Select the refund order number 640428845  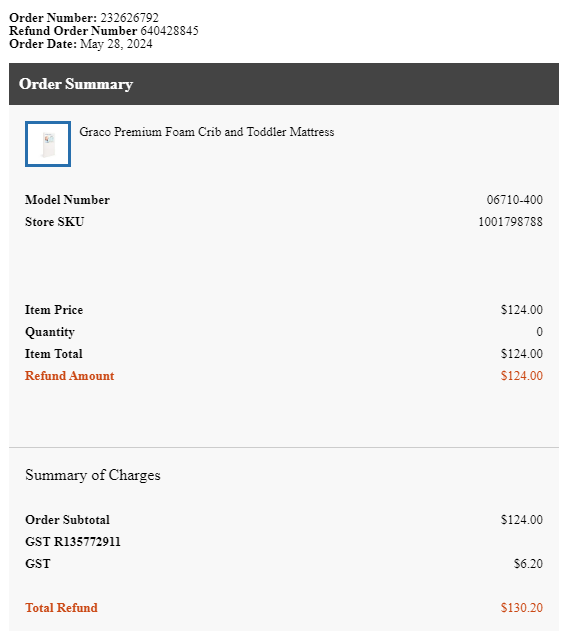169,31
